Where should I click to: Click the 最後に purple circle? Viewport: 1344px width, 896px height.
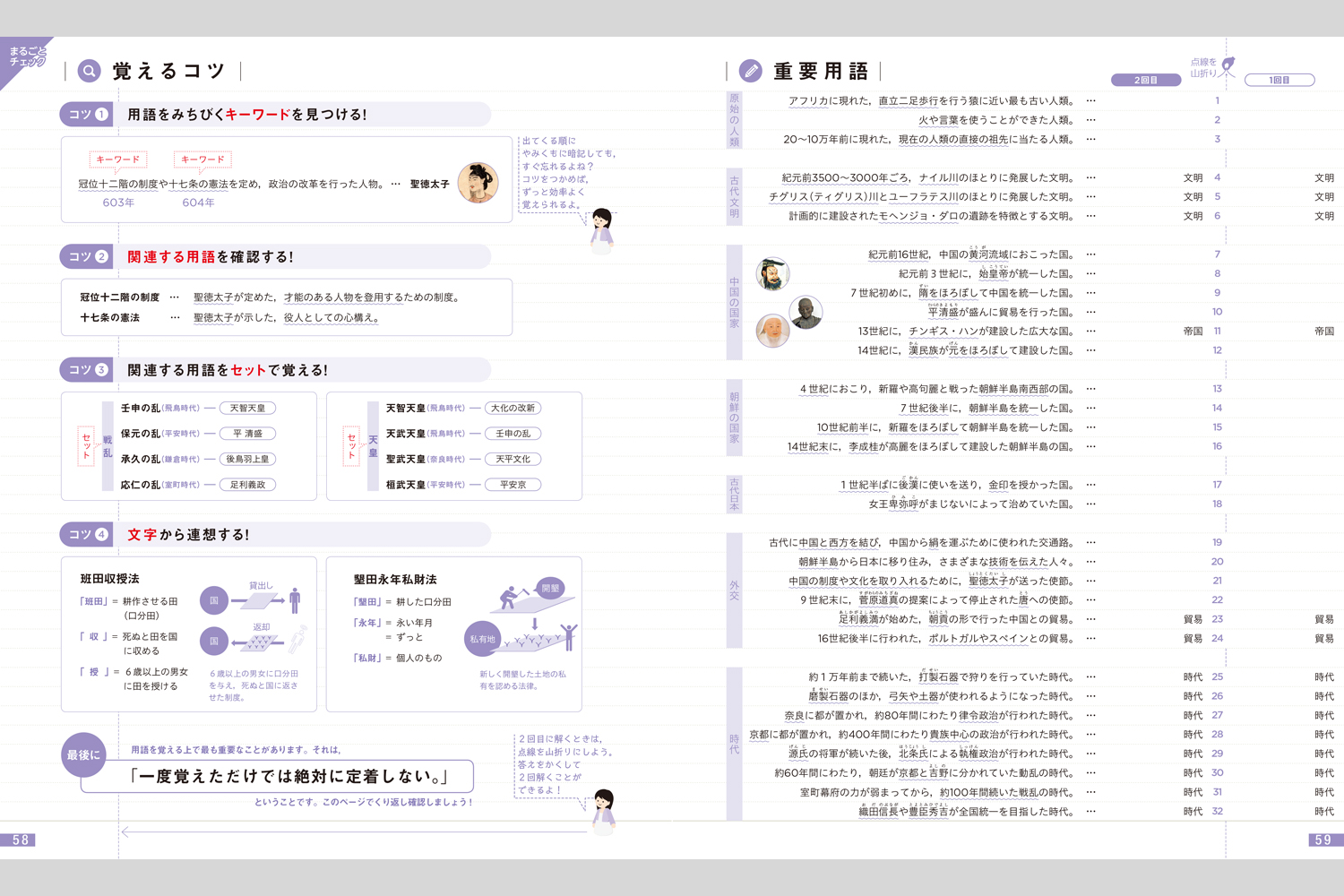[83, 754]
